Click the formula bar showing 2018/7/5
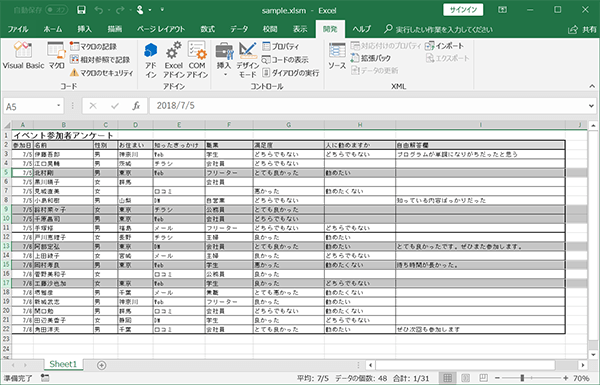This screenshot has height=385, width=600. [367, 106]
